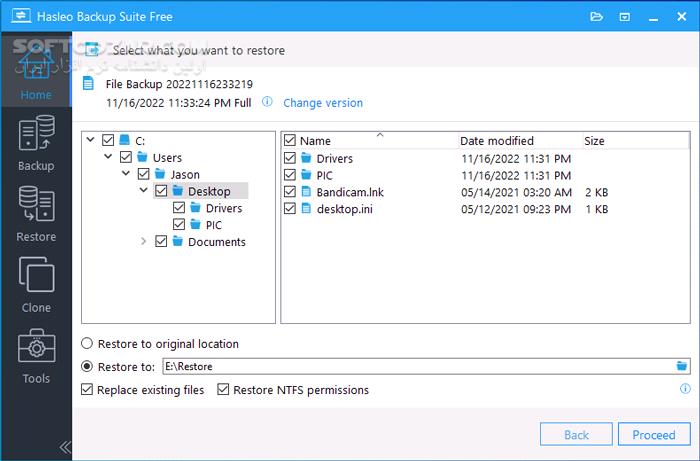
Task: Click the desktop.ini file icon
Action: (306, 208)
